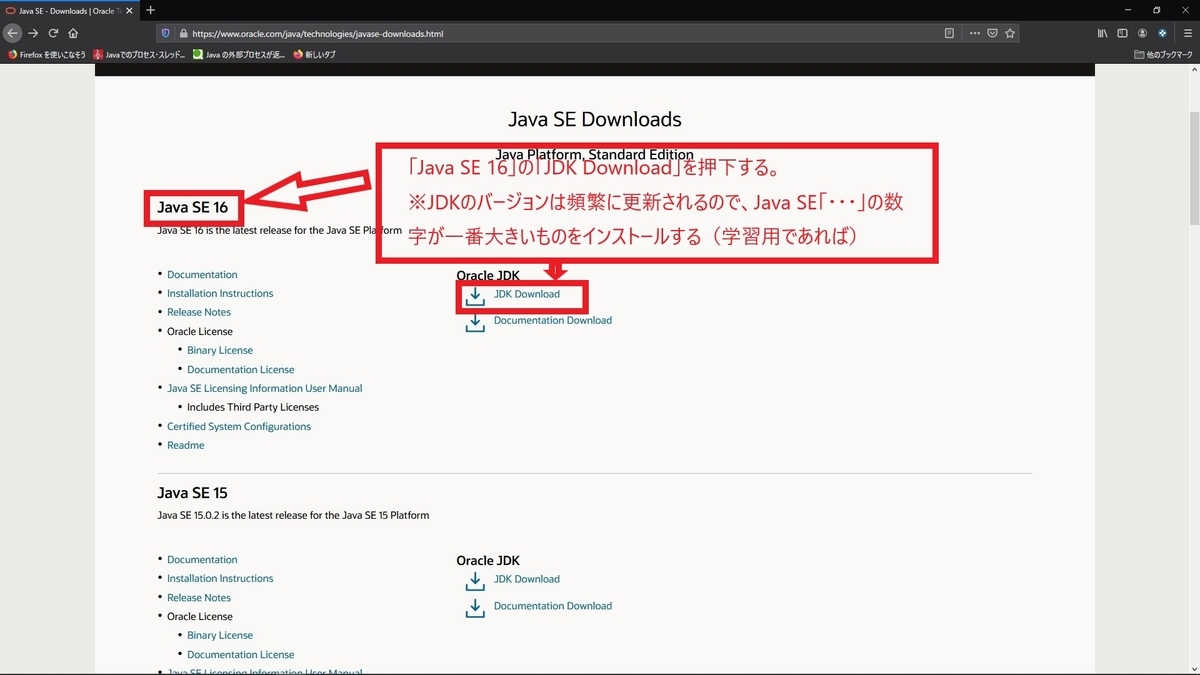Viewport: 1200px width, 675px height.
Task: Click the tracking protection shield
Action: 165,32
